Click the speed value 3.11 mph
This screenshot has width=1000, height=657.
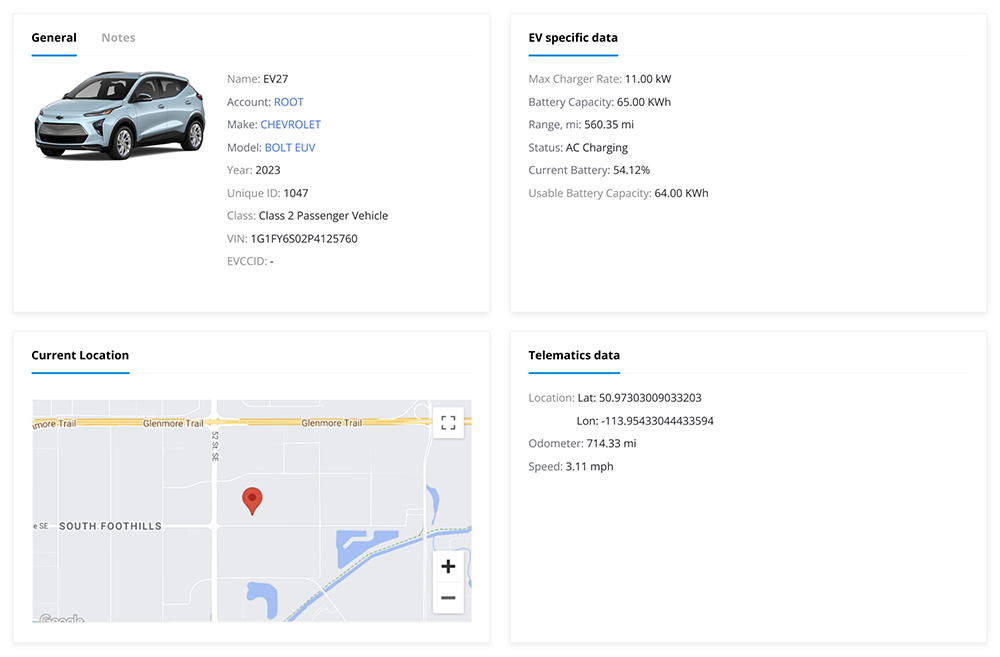(x=589, y=466)
